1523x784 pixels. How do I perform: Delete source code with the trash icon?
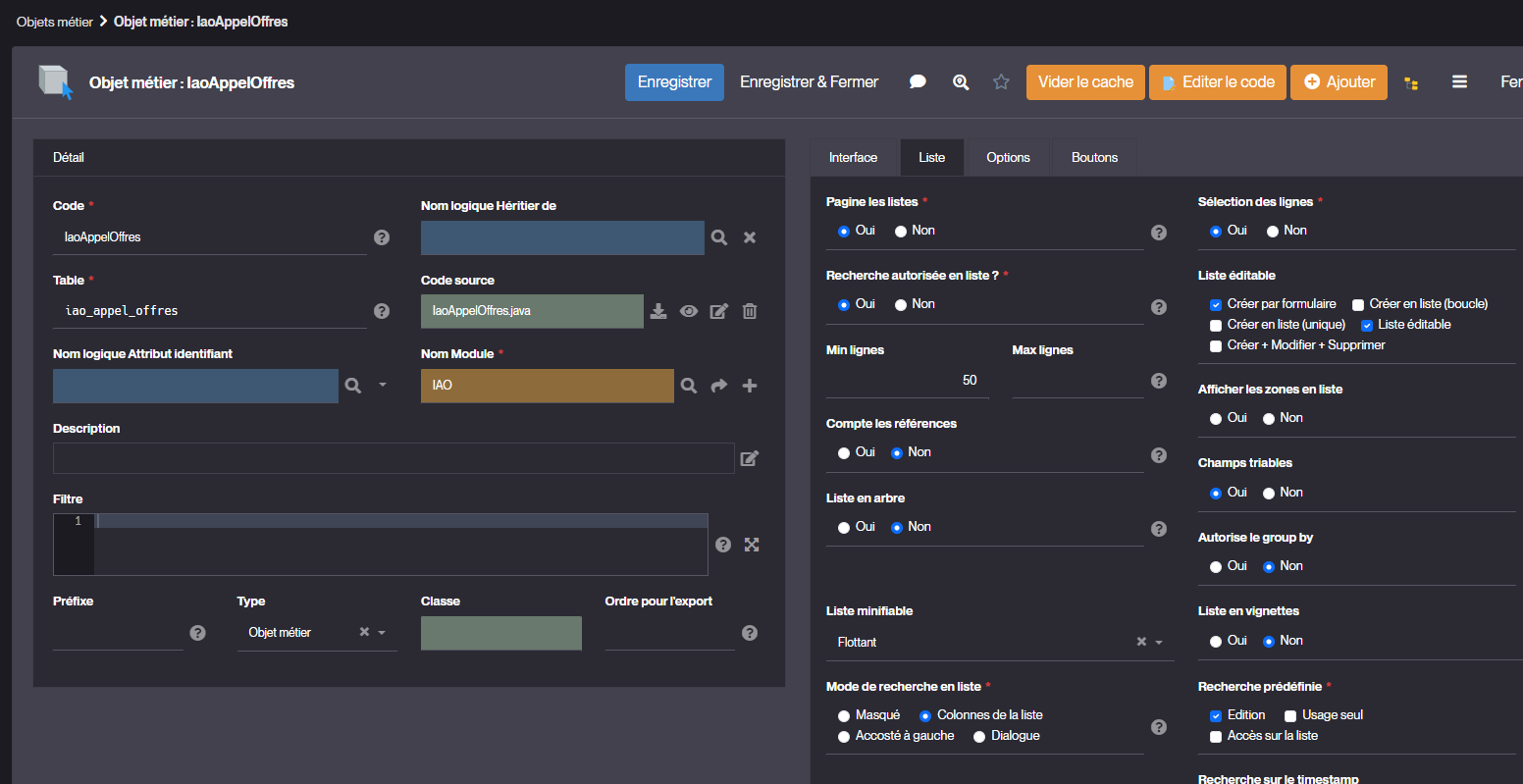point(750,311)
